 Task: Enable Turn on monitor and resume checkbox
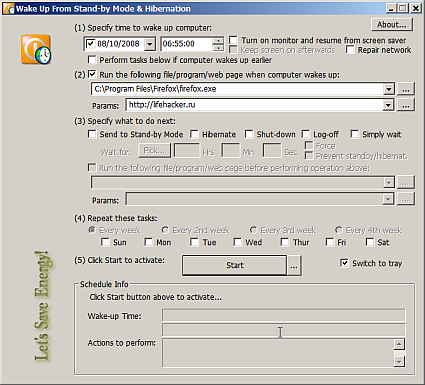pos(233,40)
